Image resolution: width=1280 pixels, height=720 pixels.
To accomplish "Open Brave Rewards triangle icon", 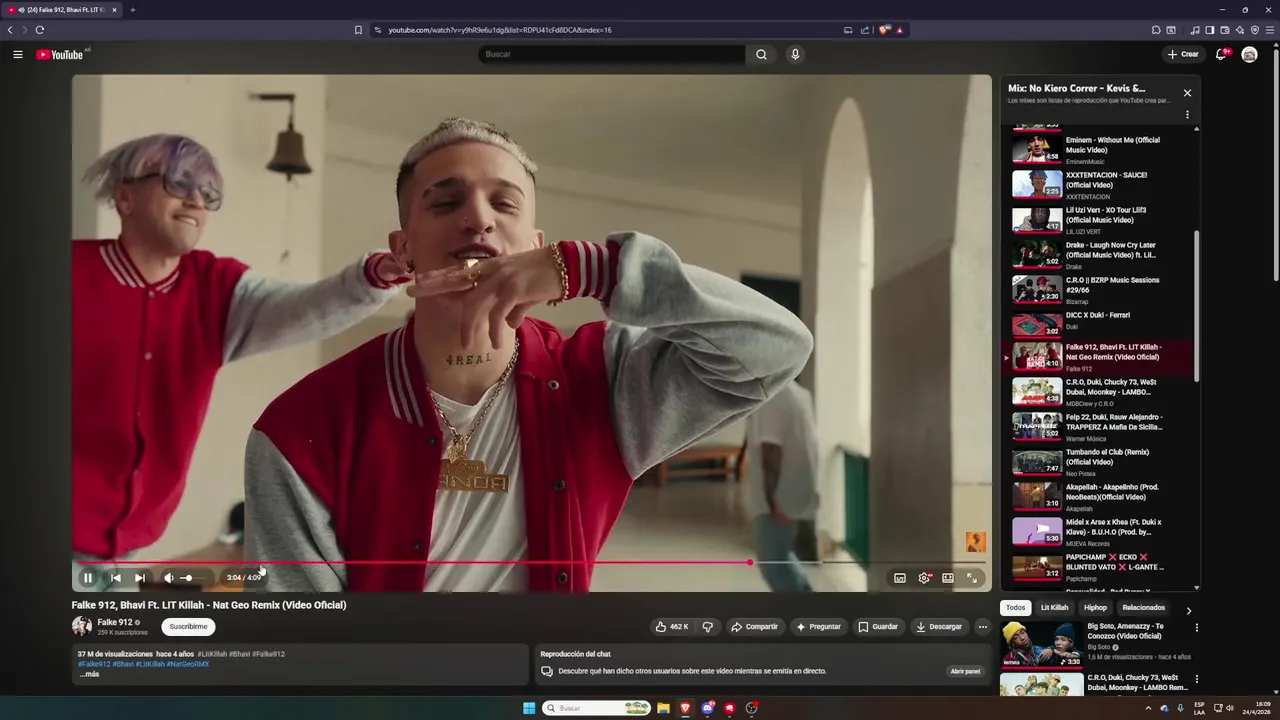I will click(900, 30).
